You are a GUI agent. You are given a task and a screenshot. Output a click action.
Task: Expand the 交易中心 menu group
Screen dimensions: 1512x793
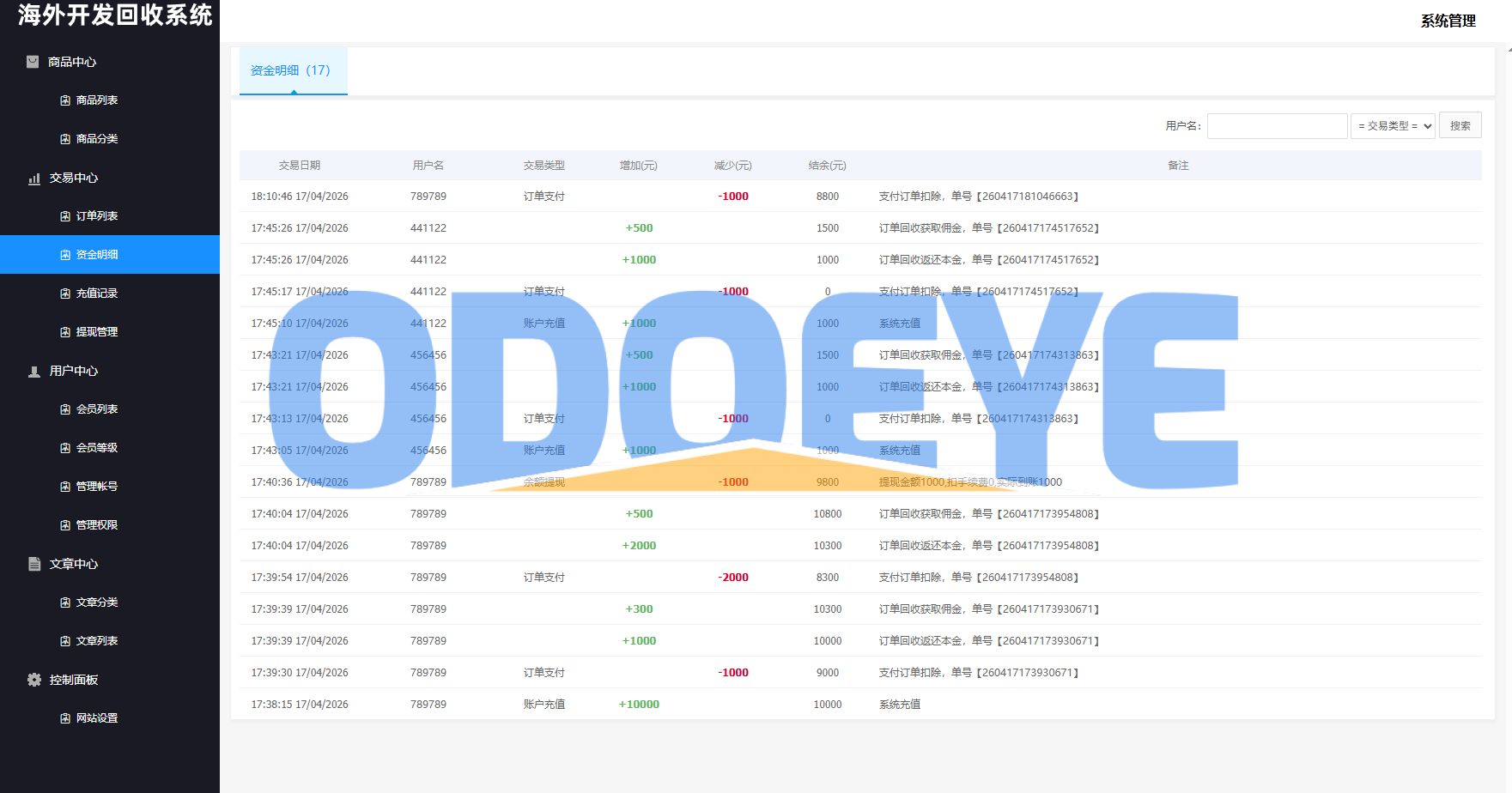pyautogui.click(x=74, y=178)
